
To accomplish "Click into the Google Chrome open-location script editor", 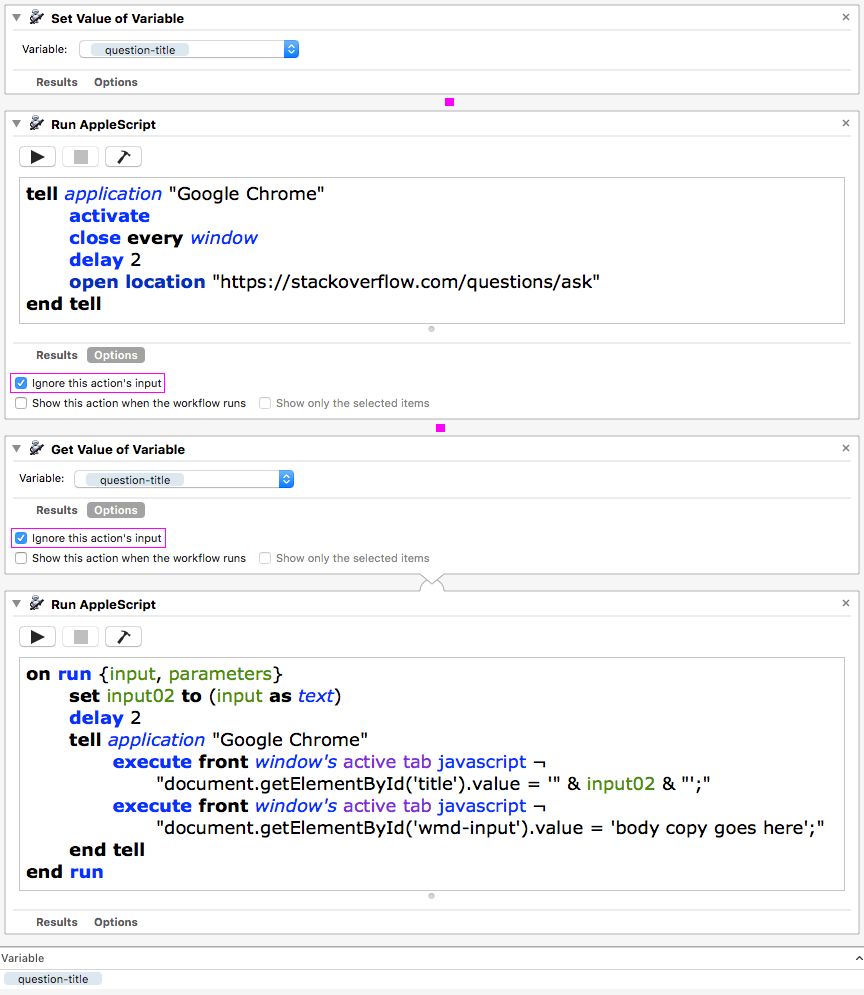I will (x=431, y=250).
